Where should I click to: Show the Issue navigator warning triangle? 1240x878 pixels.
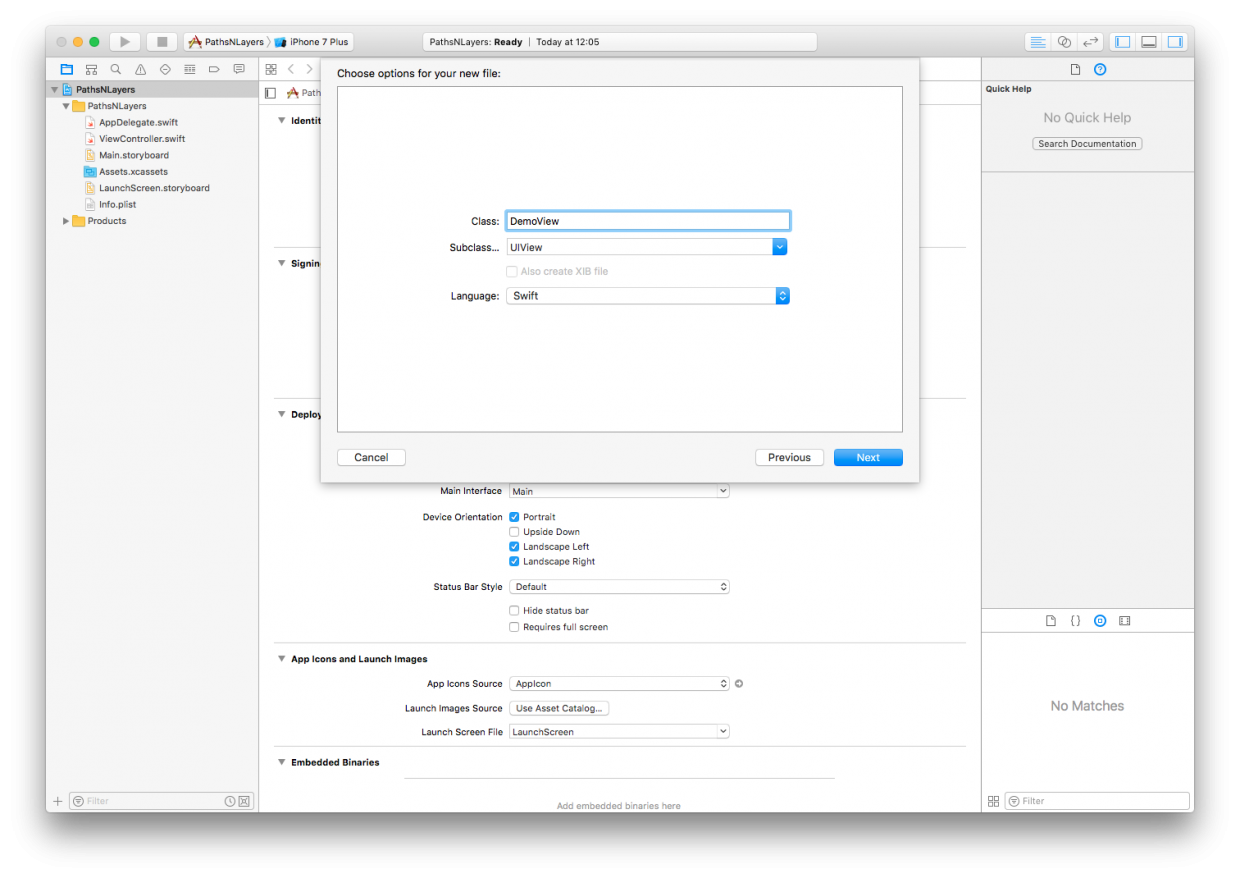pyautogui.click(x=139, y=69)
